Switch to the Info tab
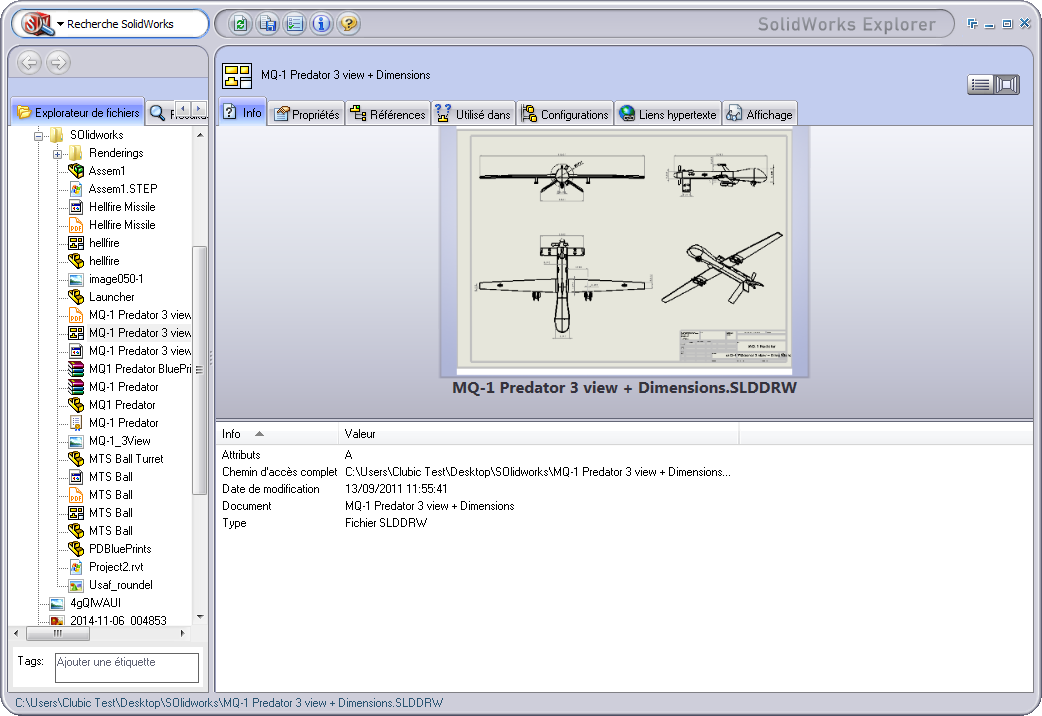The width and height of the screenshot is (1042, 716). click(243, 112)
